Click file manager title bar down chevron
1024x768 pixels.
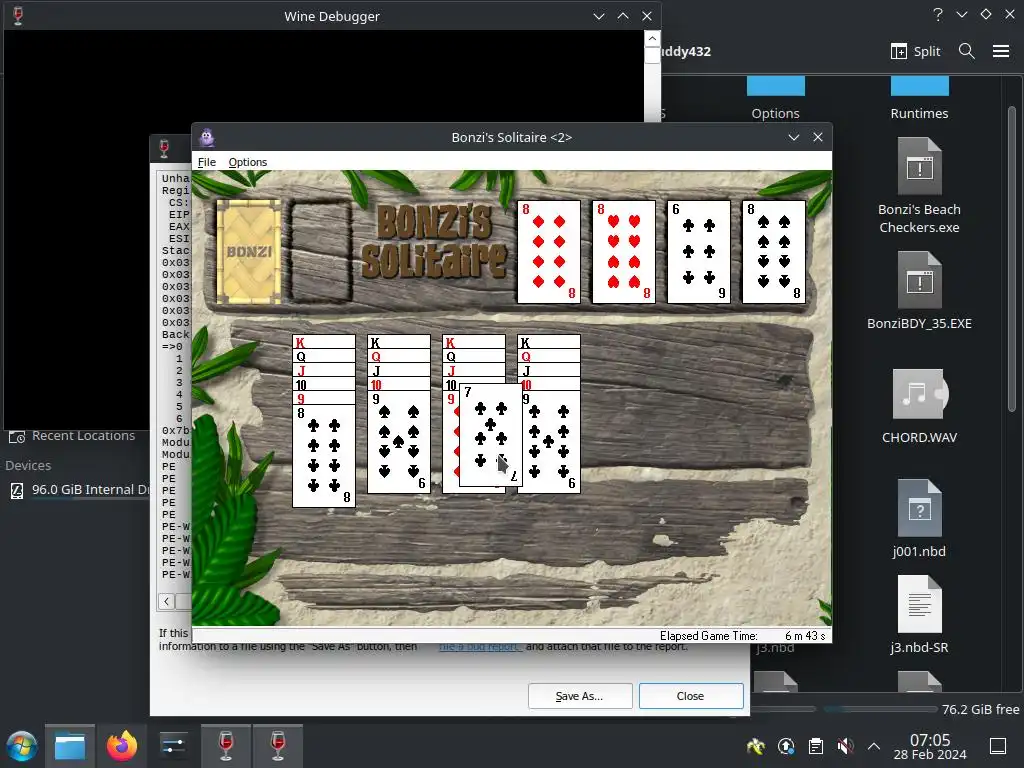pos(962,14)
